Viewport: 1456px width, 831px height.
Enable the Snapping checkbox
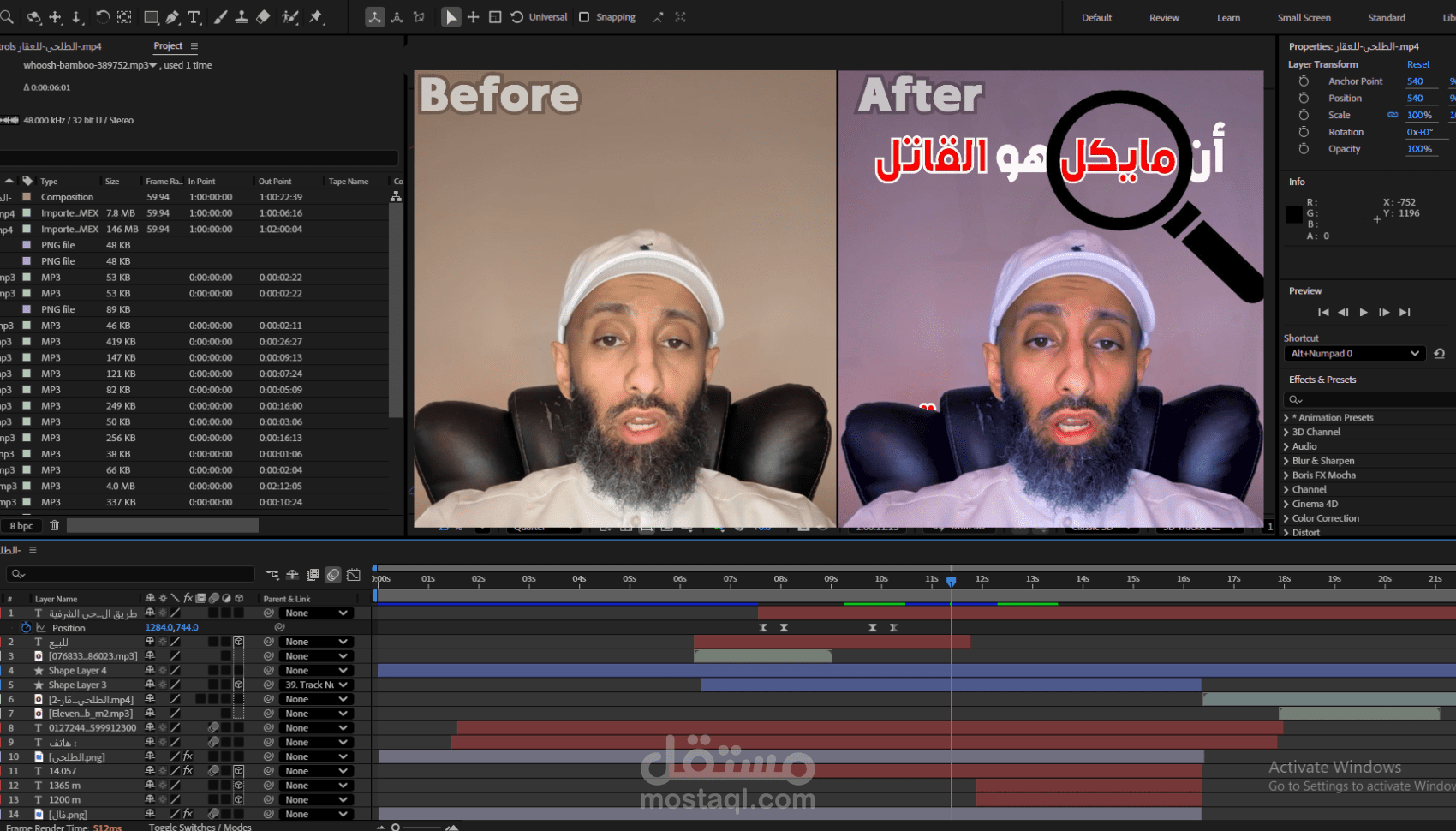pyautogui.click(x=583, y=16)
